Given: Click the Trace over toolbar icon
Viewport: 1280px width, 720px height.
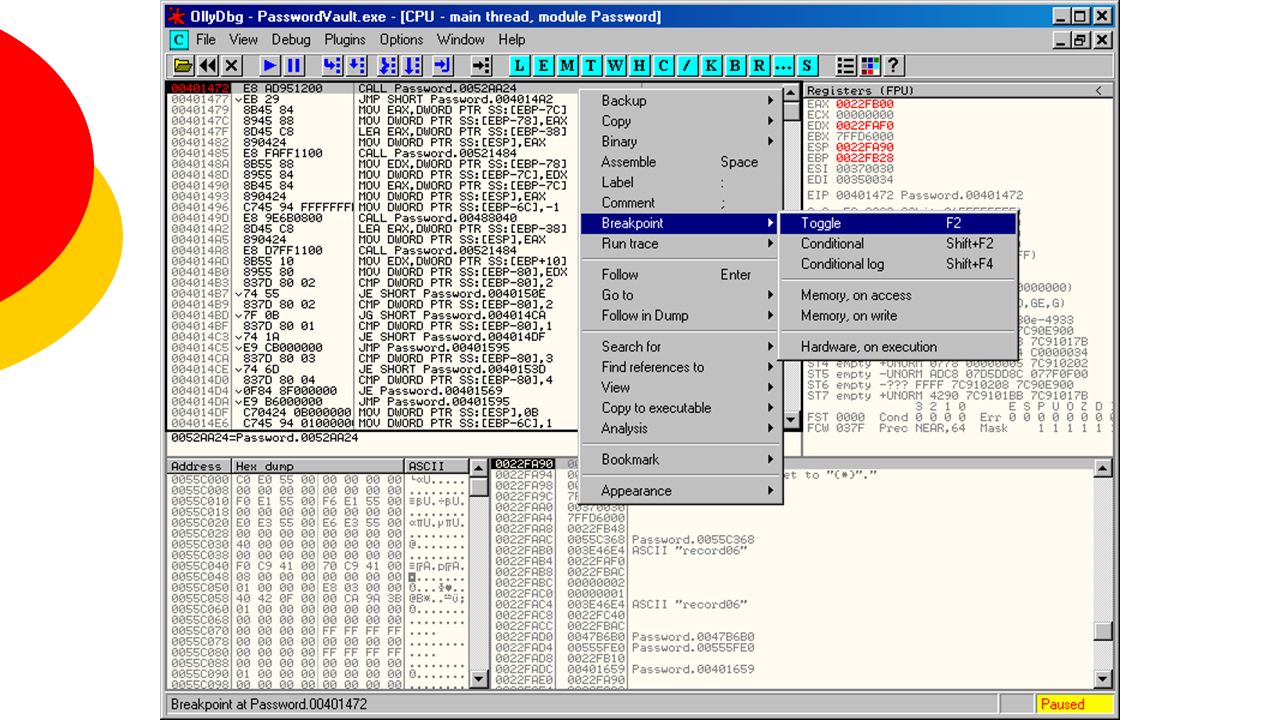Looking at the screenshot, I should (x=412, y=66).
